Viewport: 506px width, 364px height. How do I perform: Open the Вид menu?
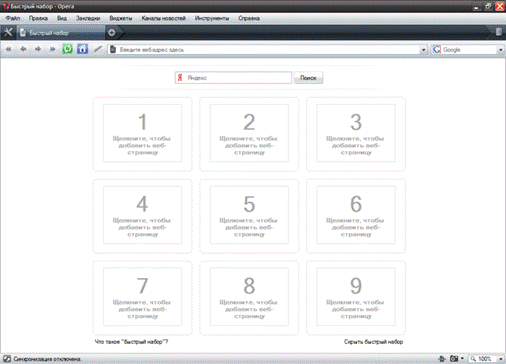coord(62,18)
